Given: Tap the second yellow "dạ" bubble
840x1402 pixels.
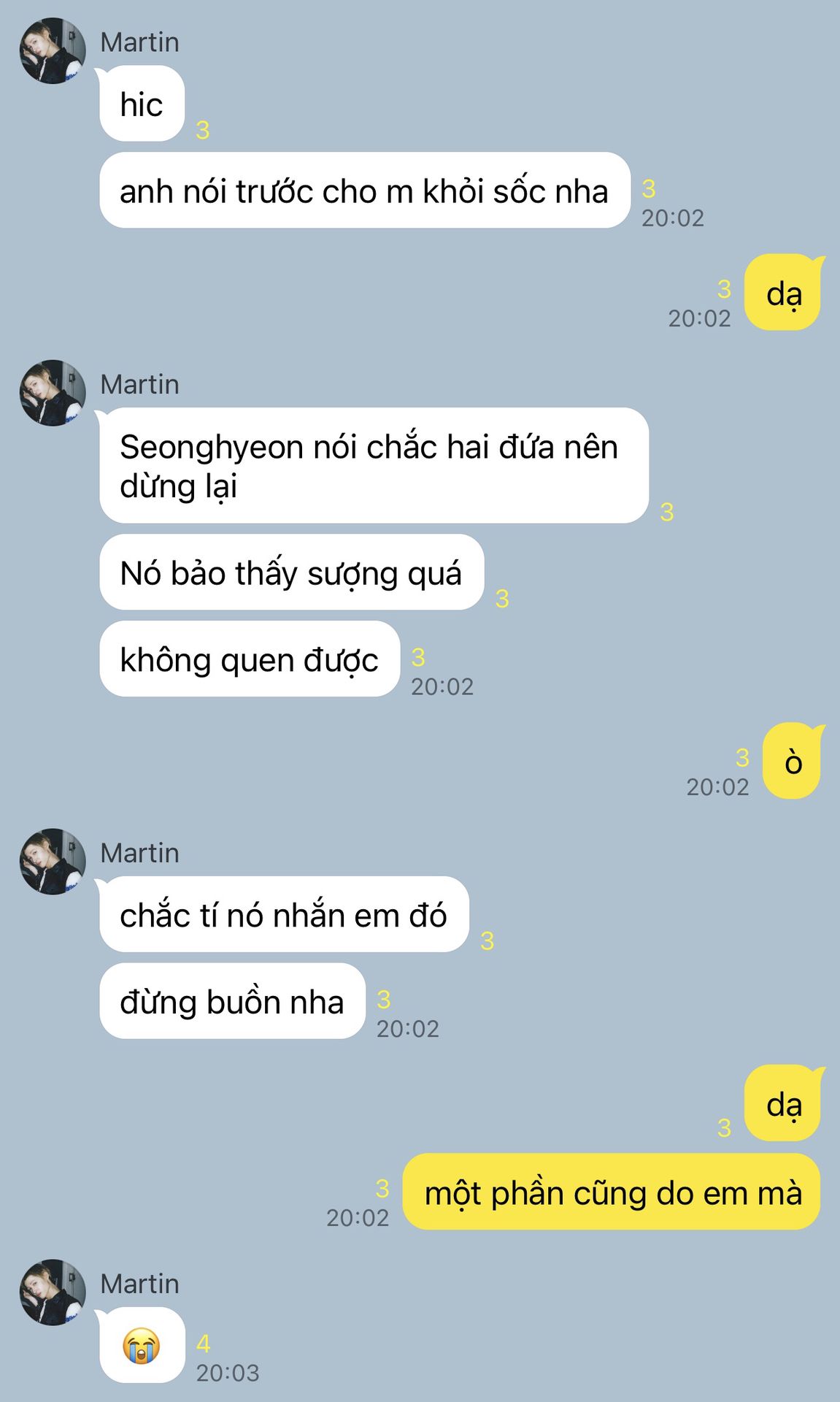Looking at the screenshot, I should 783,1103.
